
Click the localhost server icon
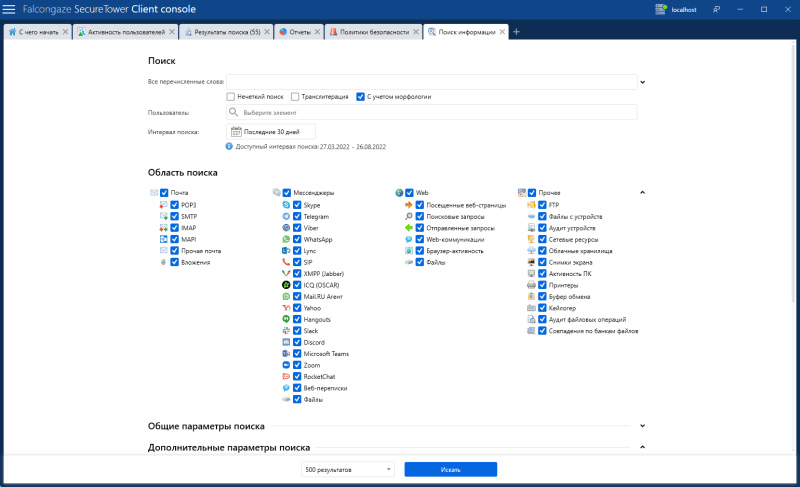tap(661, 9)
